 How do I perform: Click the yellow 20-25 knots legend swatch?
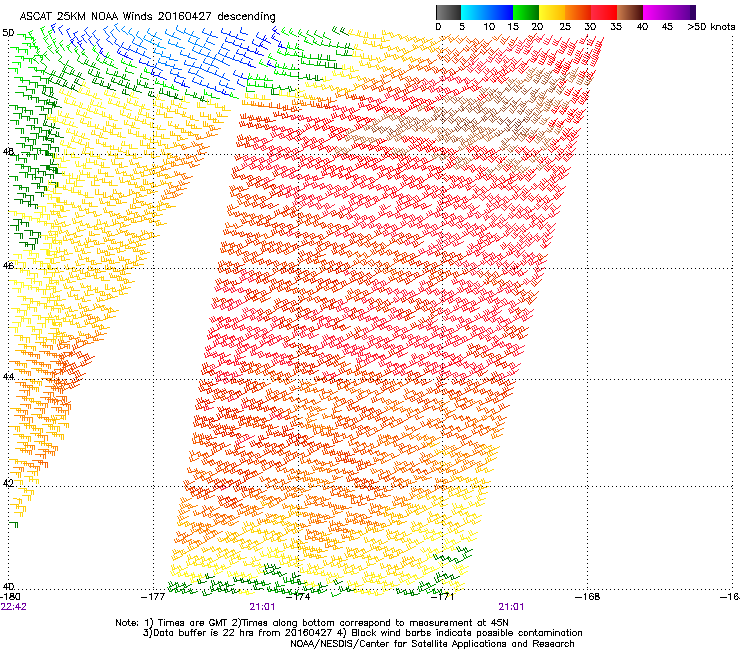[552, 12]
